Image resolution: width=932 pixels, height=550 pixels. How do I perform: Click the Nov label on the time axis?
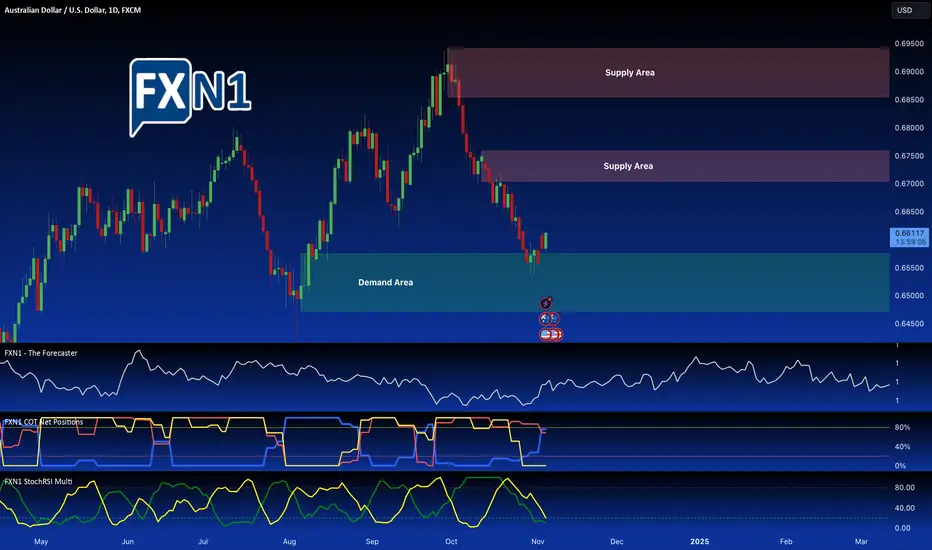pyautogui.click(x=538, y=542)
